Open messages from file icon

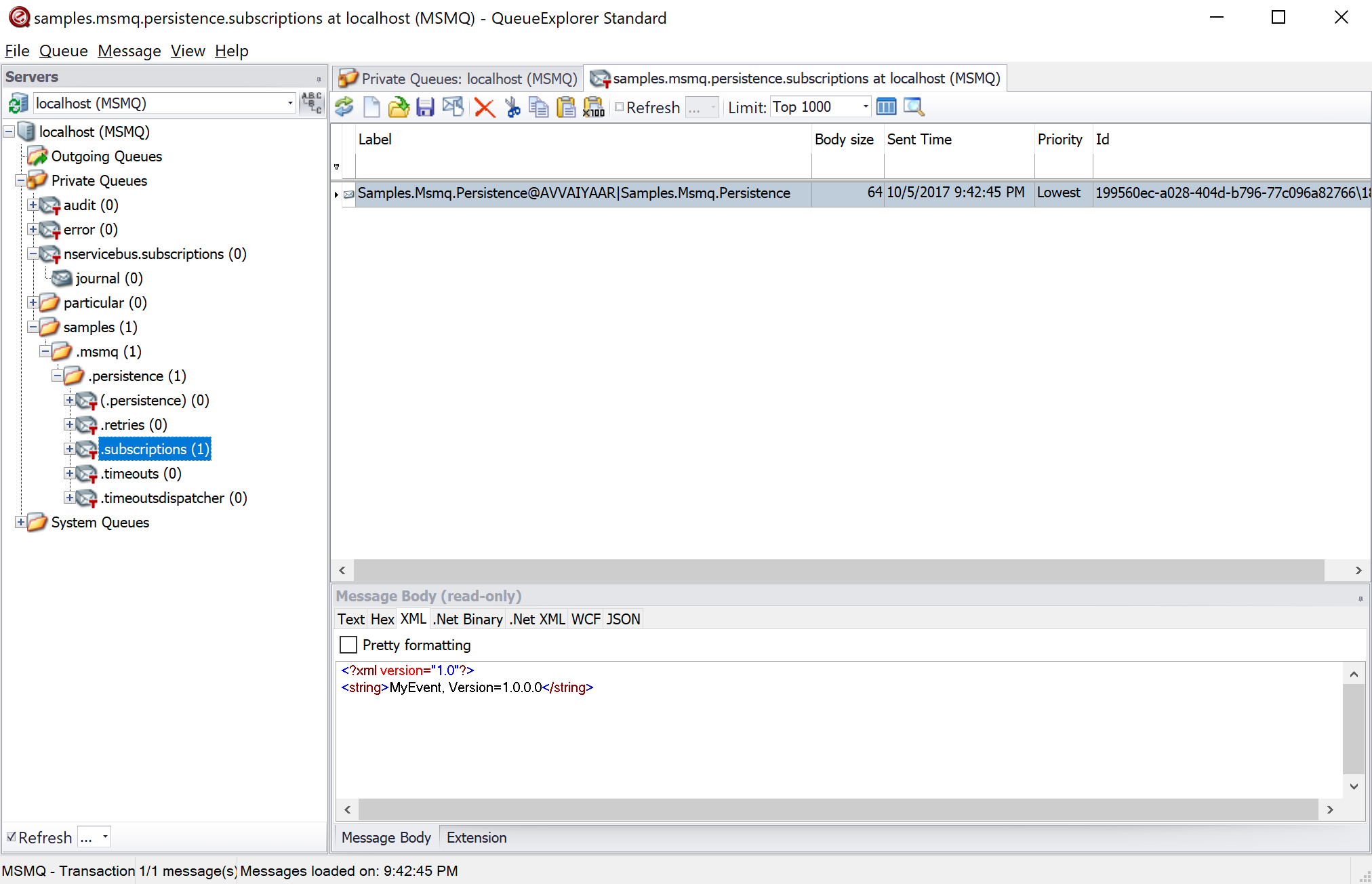tap(399, 107)
